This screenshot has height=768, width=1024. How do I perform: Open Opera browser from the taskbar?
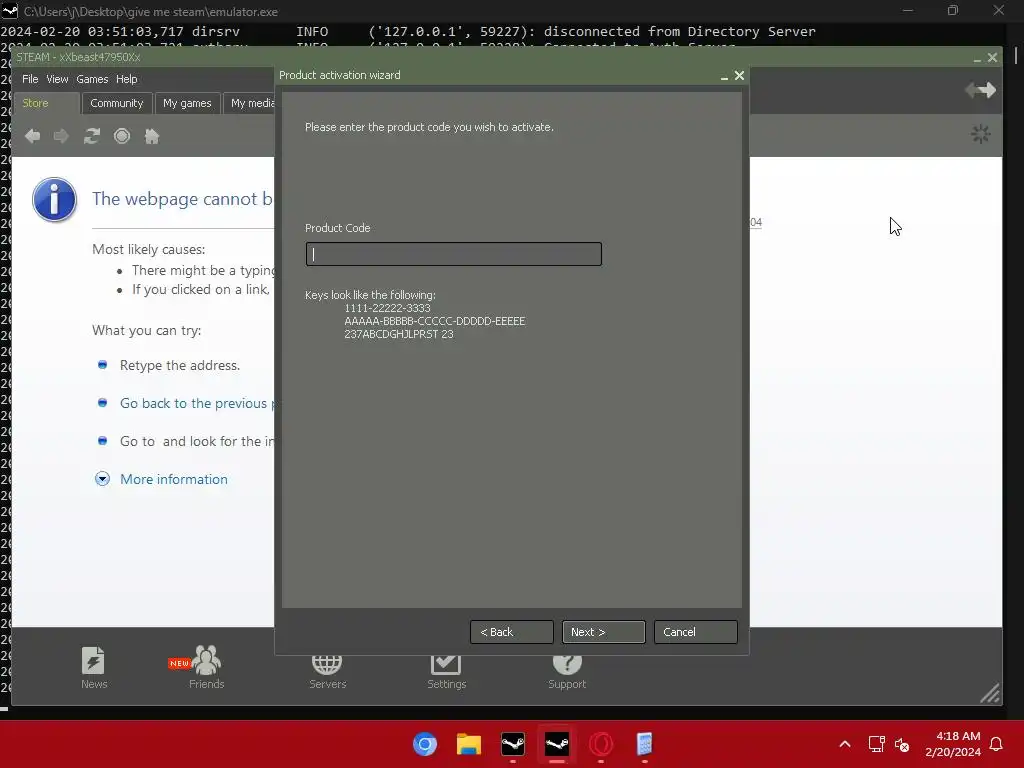[601, 744]
